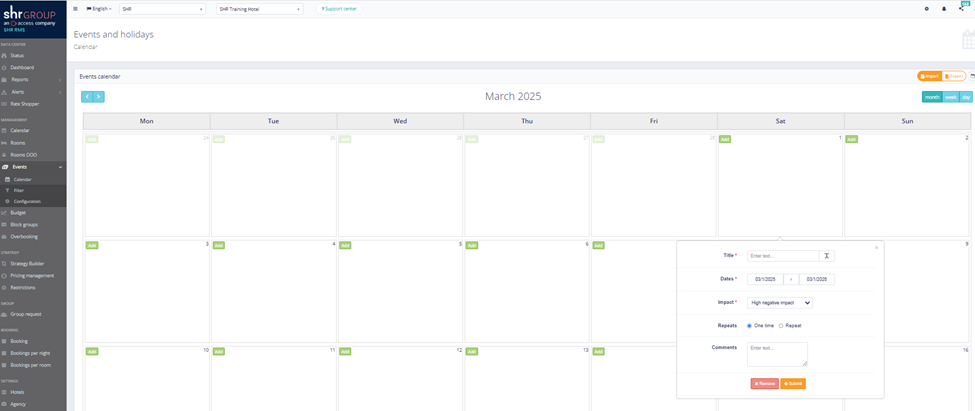
Task: Add event on March 10
Action: tap(92, 351)
